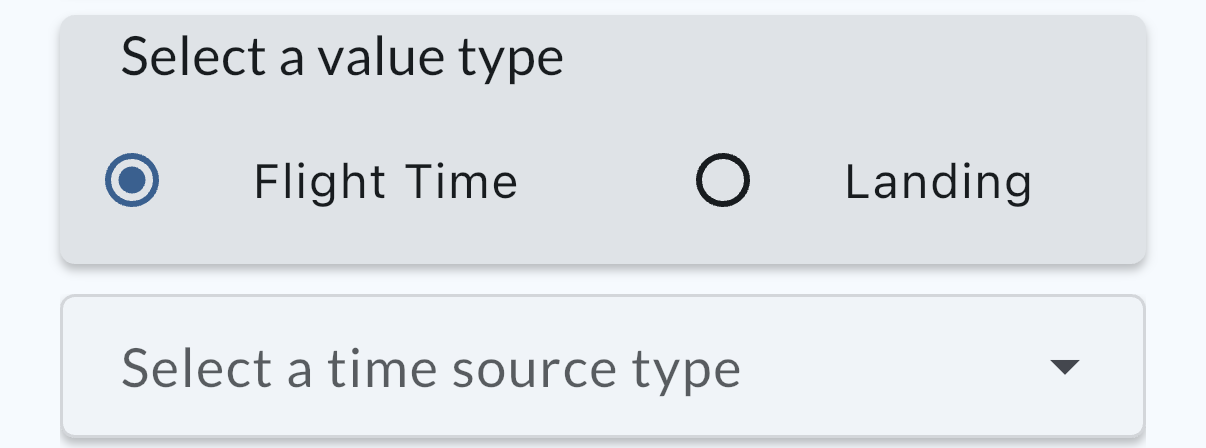Click the "Select a value type" heading
The image size is (1206, 448).
[x=342, y=58]
